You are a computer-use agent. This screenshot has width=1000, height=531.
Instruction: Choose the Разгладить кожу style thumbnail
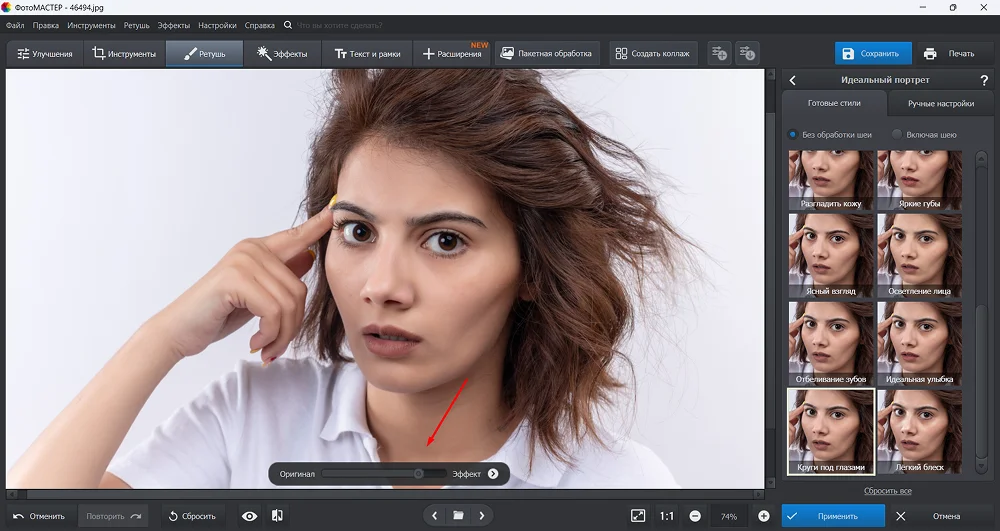[831, 180]
